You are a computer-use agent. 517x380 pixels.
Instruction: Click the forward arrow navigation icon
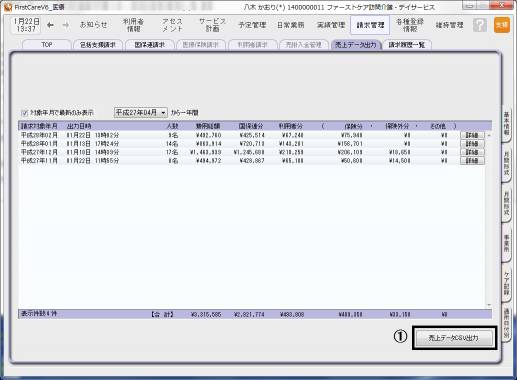(66, 25)
